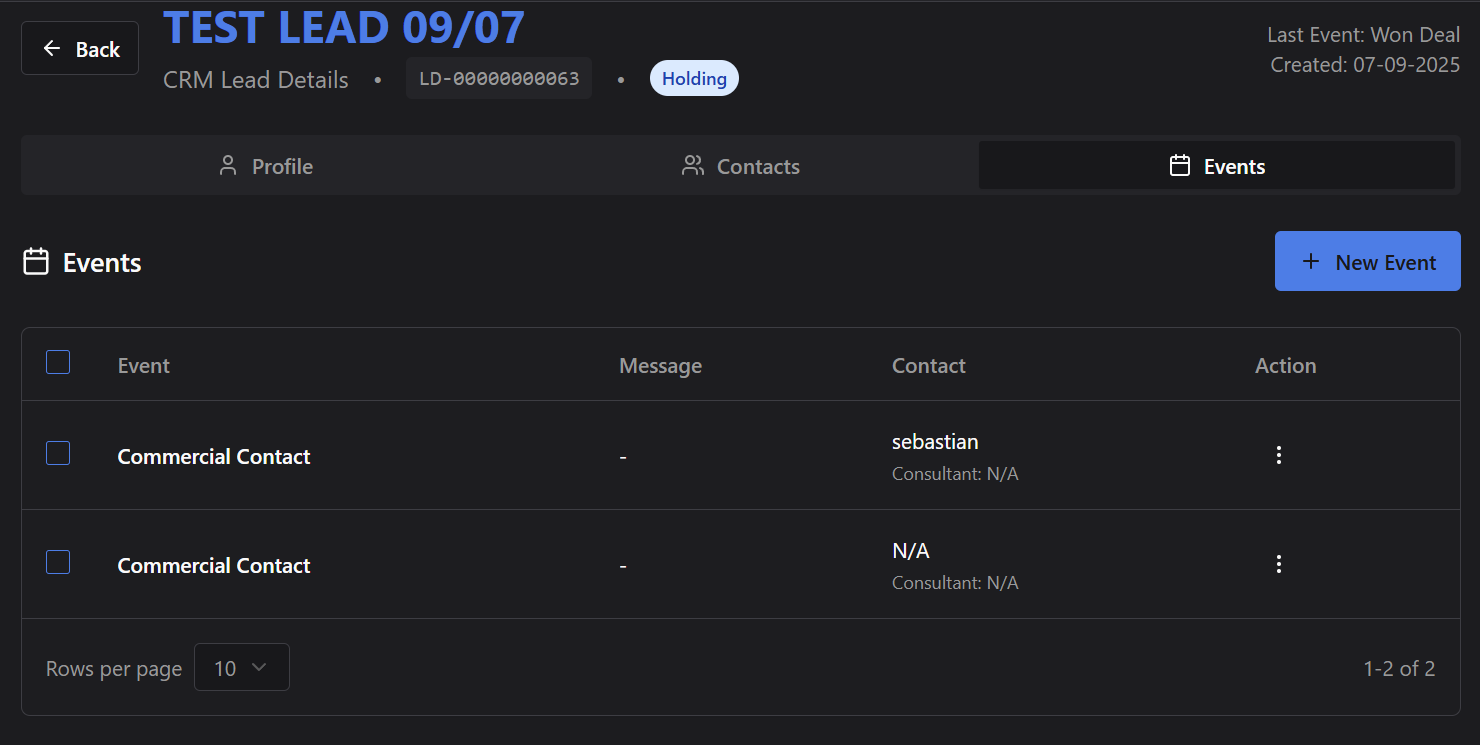Click the lead ID LD-00000000063 badge
This screenshot has height=745, width=1480.
pyautogui.click(x=499, y=79)
